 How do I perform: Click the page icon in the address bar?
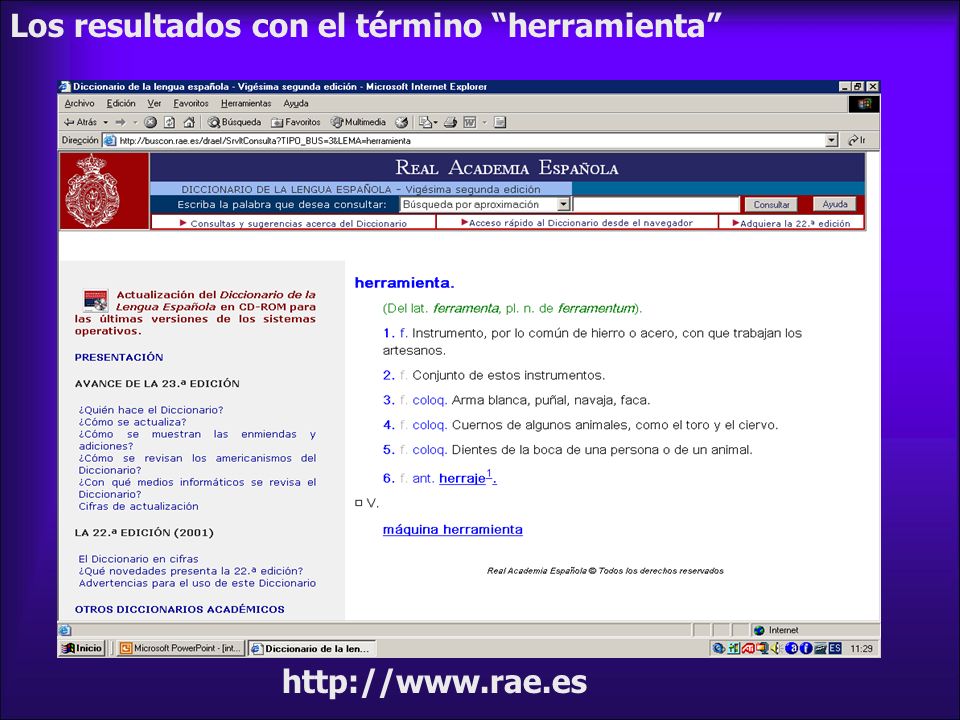(x=110, y=140)
